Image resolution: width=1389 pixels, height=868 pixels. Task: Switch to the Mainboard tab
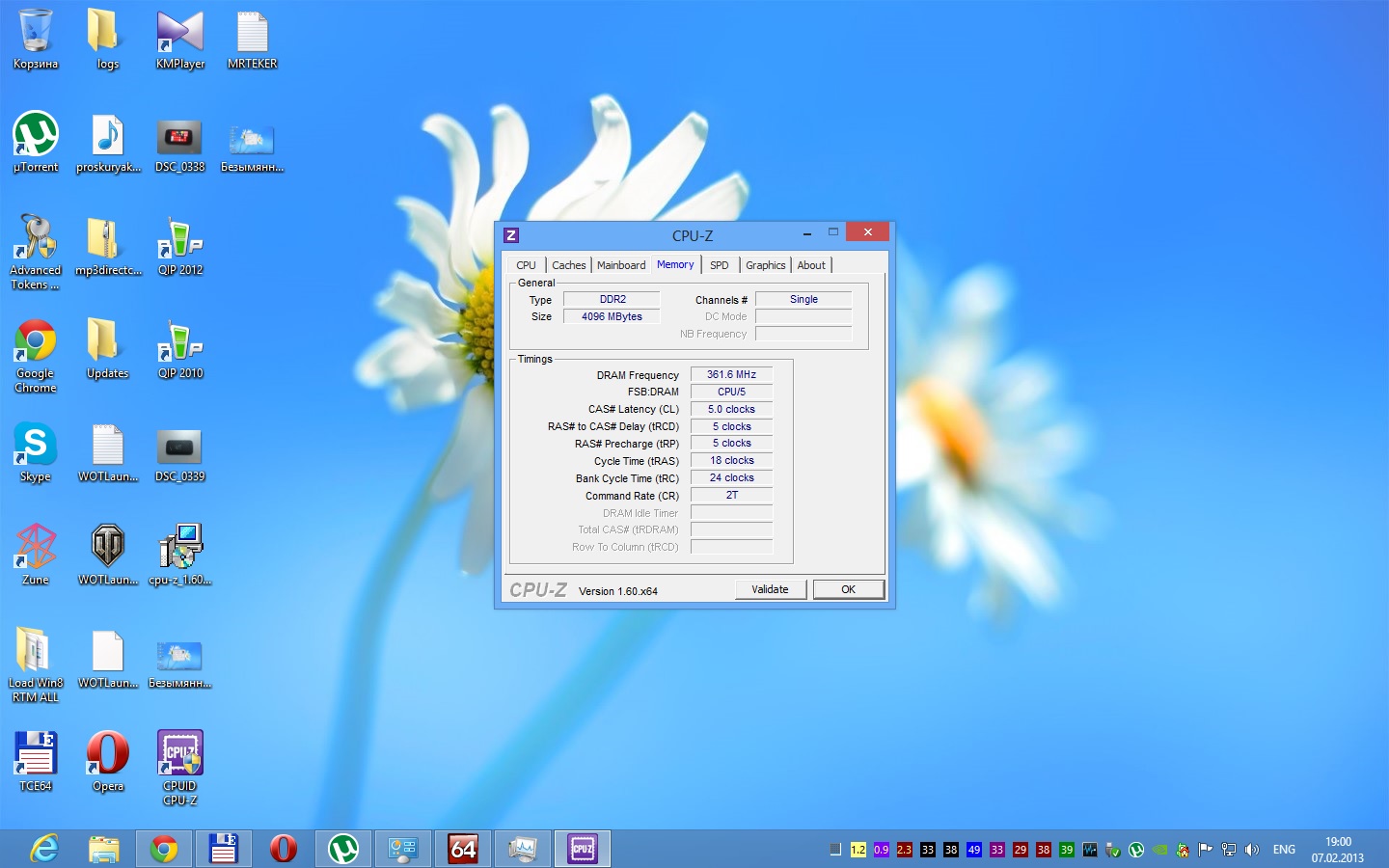pyautogui.click(x=621, y=265)
